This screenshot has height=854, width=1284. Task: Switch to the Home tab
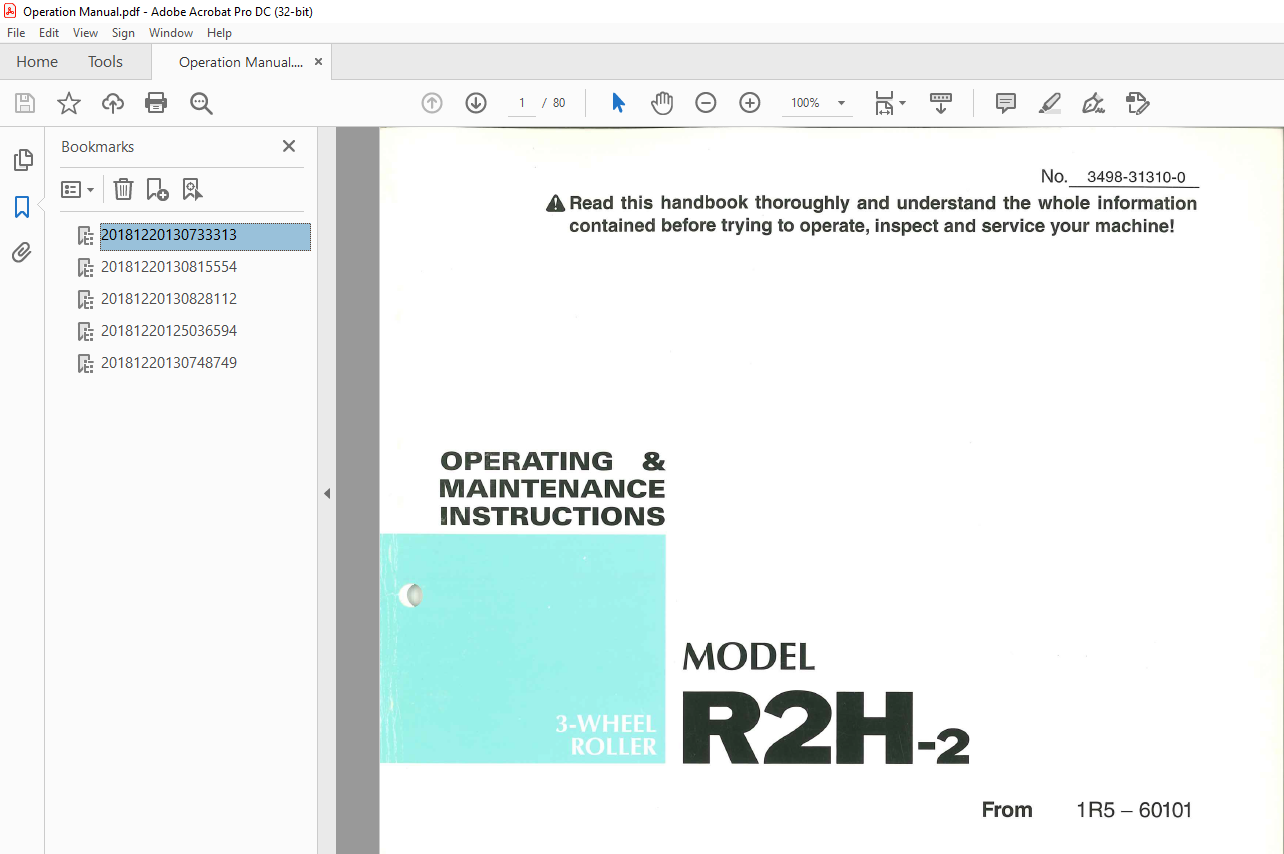pos(37,62)
